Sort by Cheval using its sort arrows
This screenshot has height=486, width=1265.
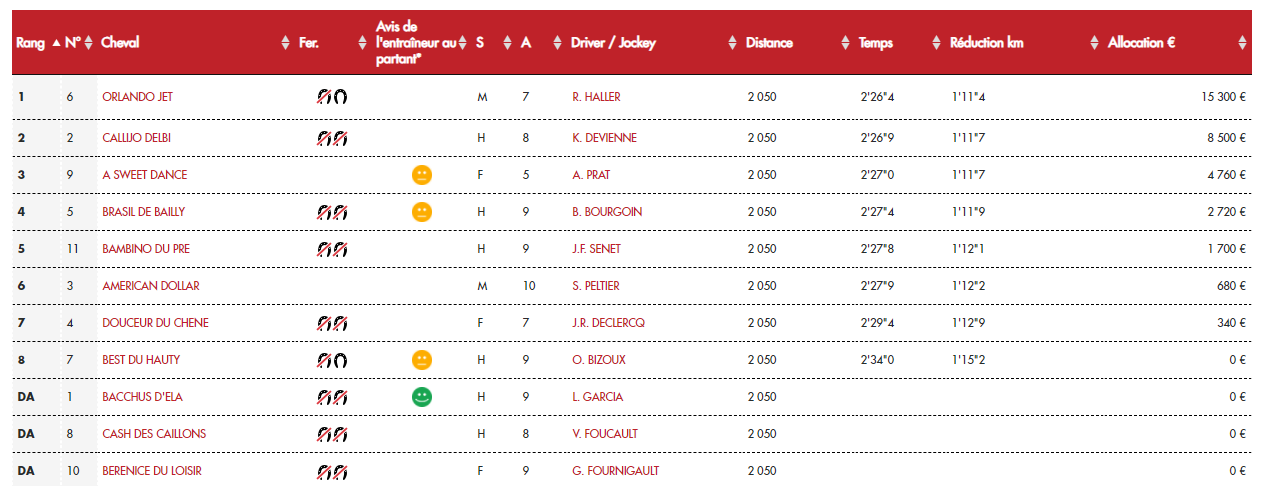285,43
